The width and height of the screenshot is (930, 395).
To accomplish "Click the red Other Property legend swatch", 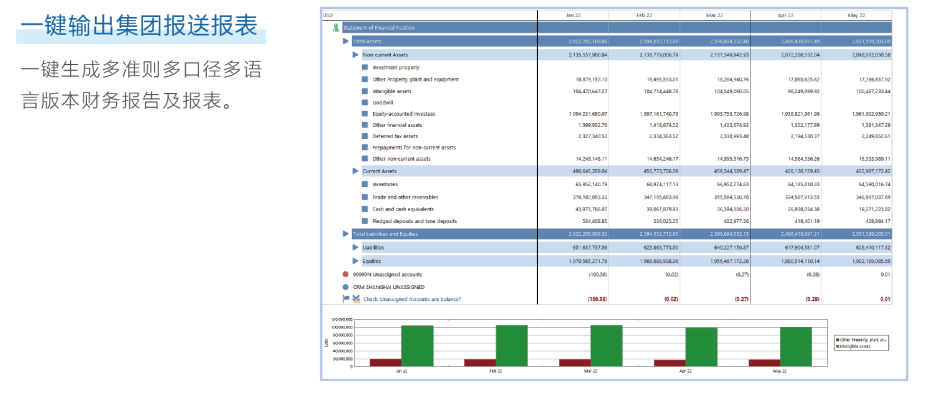I will pyautogui.click(x=837, y=340).
